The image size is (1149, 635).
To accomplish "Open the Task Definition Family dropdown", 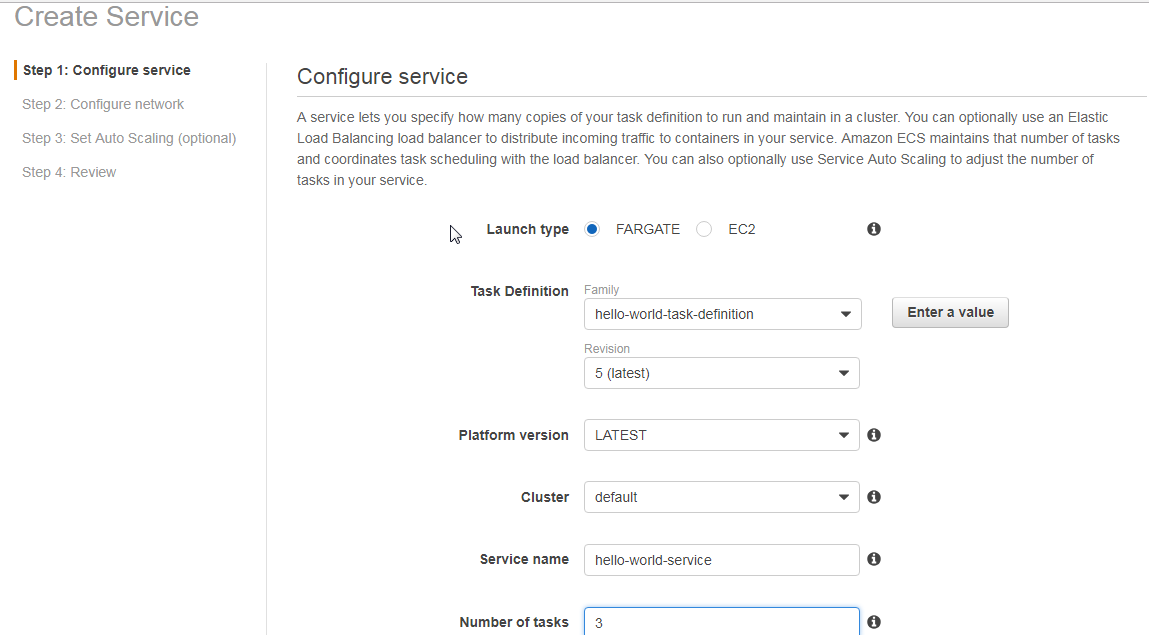I will point(723,314).
